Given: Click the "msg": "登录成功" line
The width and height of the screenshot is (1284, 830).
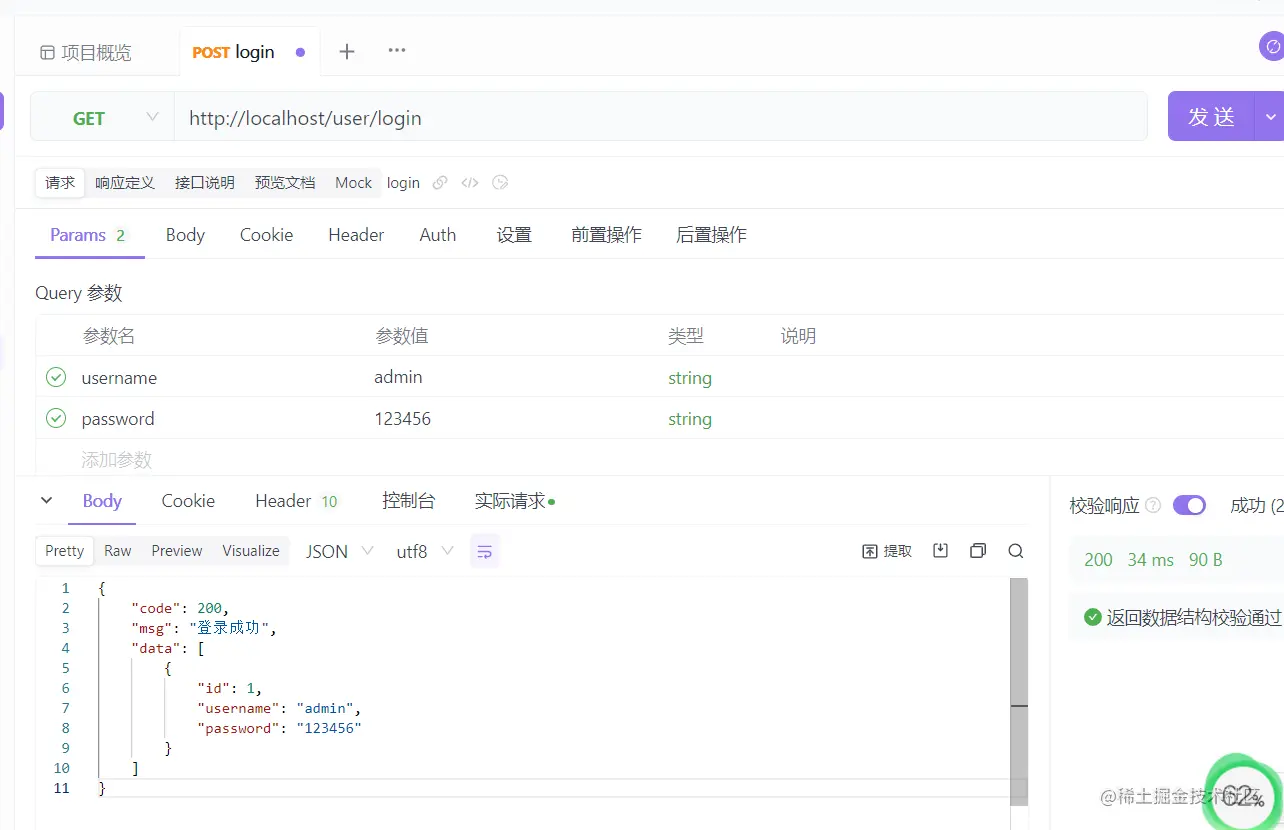Looking at the screenshot, I should 203,628.
